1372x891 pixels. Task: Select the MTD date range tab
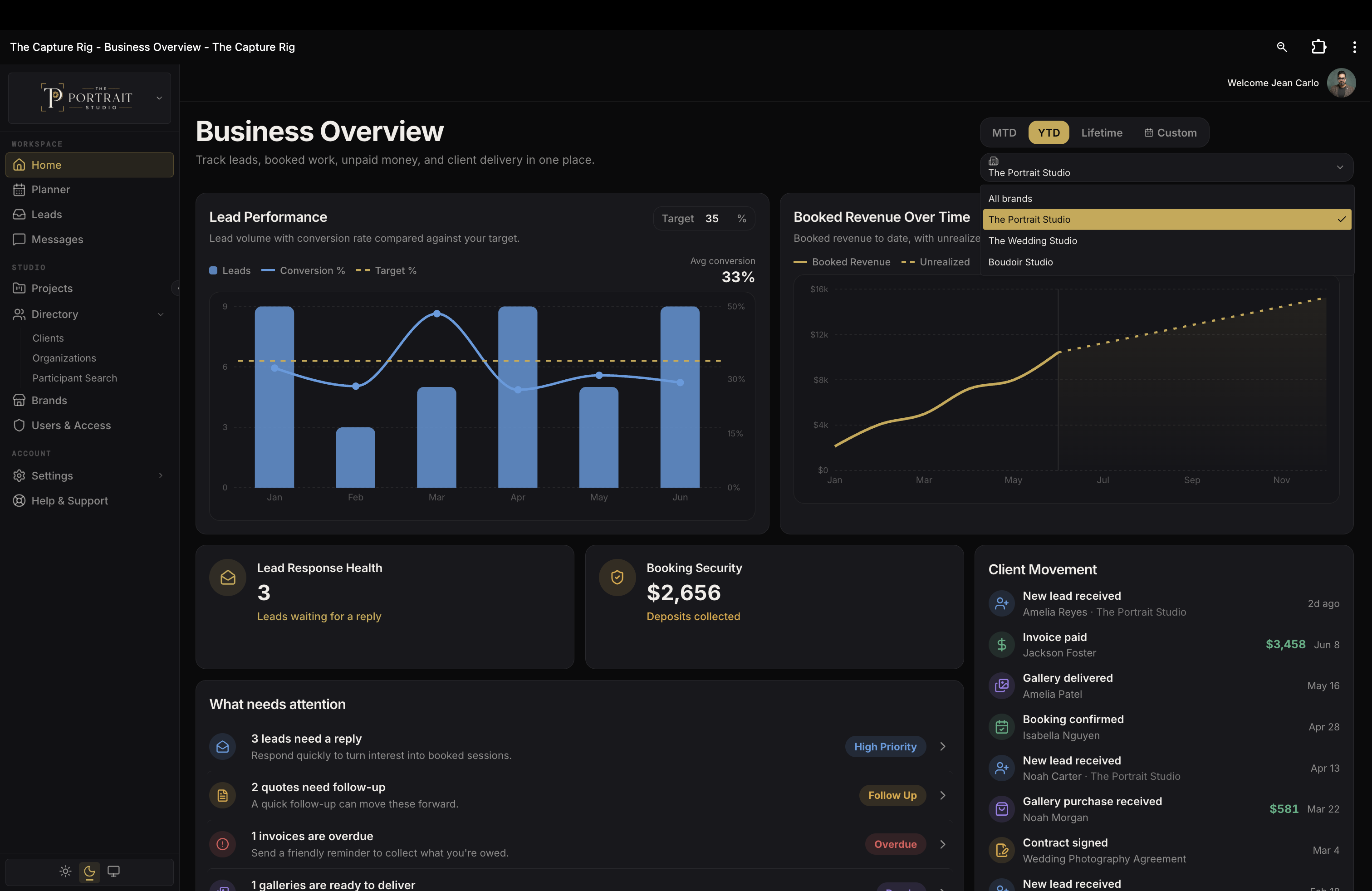(x=1004, y=132)
